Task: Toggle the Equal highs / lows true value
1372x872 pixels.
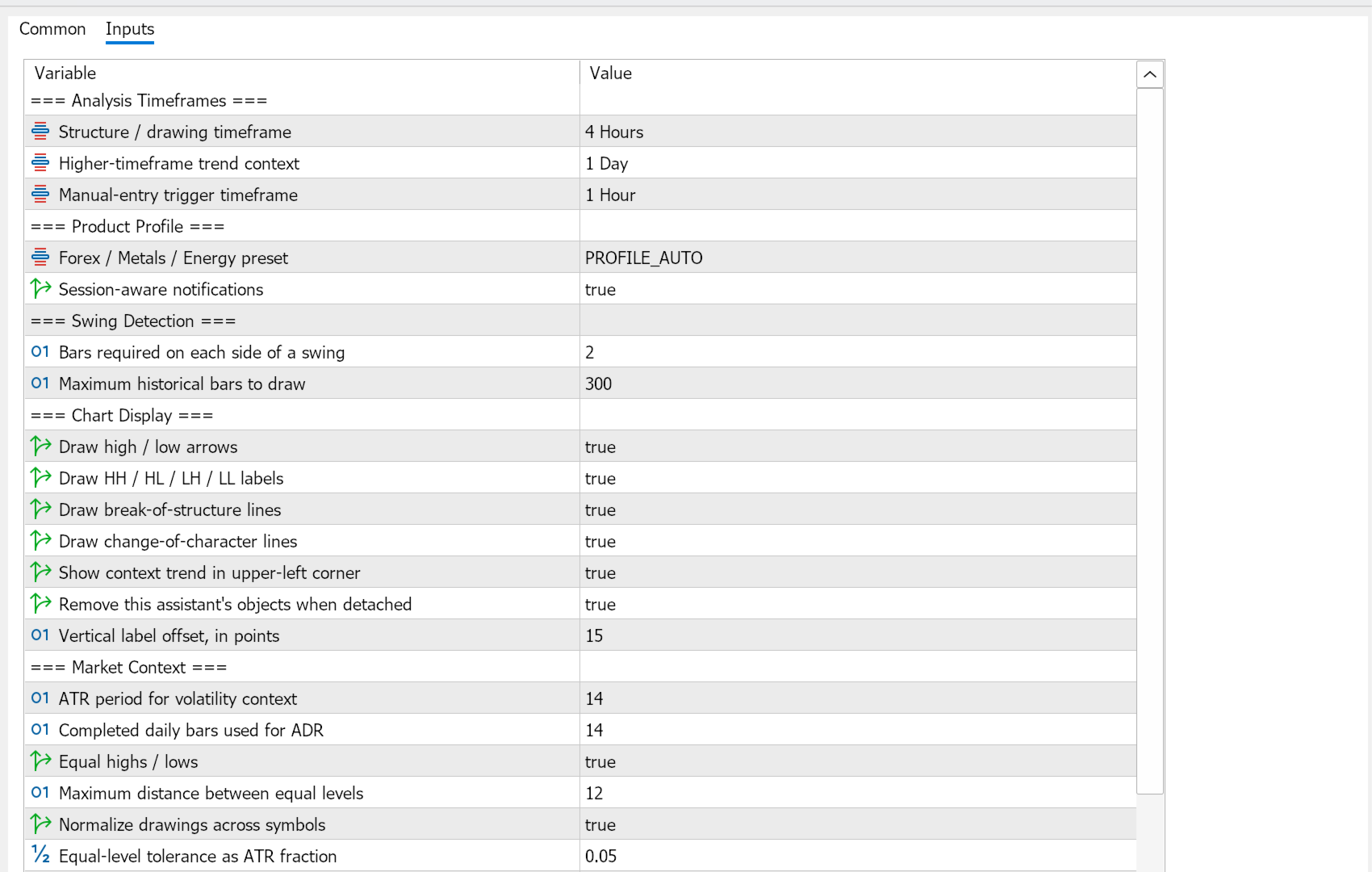Action: pos(857,761)
